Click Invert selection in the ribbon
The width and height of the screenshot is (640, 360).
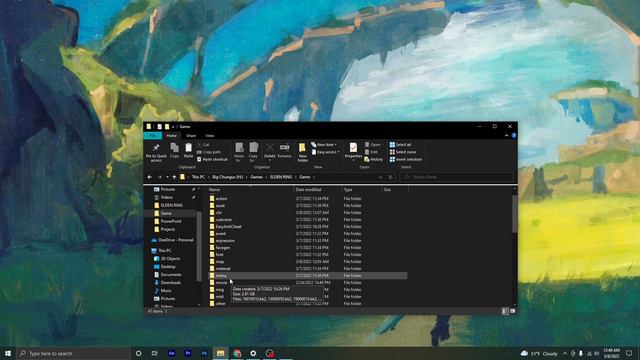tap(406, 159)
